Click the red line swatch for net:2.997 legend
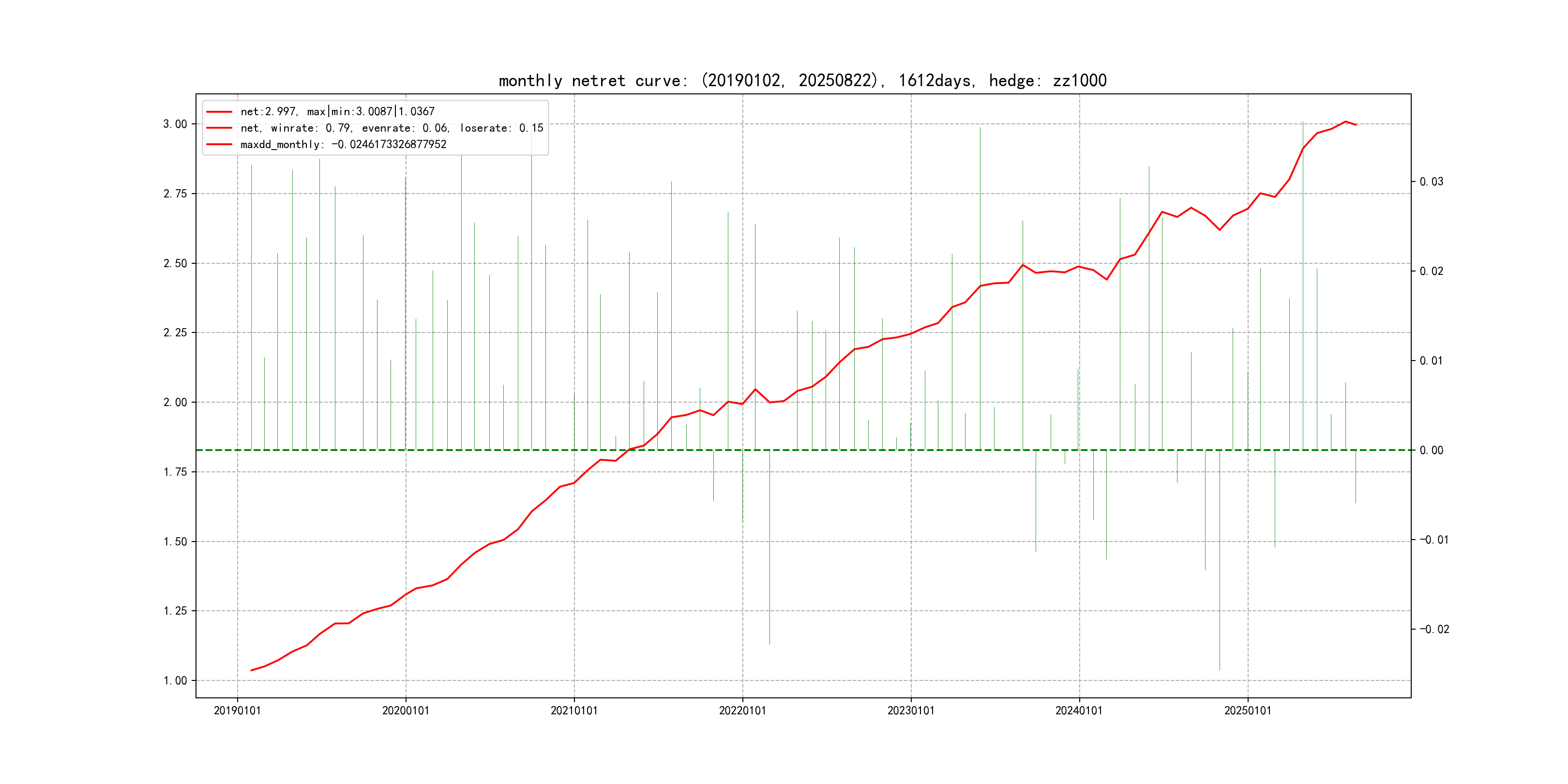Image resolution: width=1568 pixels, height=784 pixels. [219, 112]
